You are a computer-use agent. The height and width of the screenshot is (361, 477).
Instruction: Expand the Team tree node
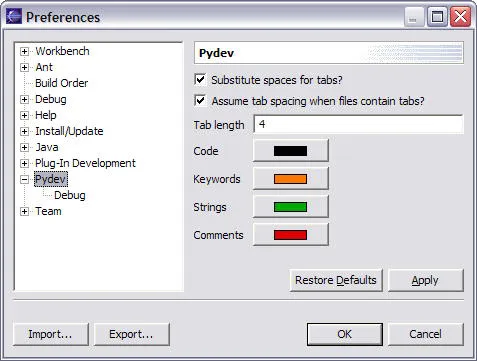tap(24, 211)
